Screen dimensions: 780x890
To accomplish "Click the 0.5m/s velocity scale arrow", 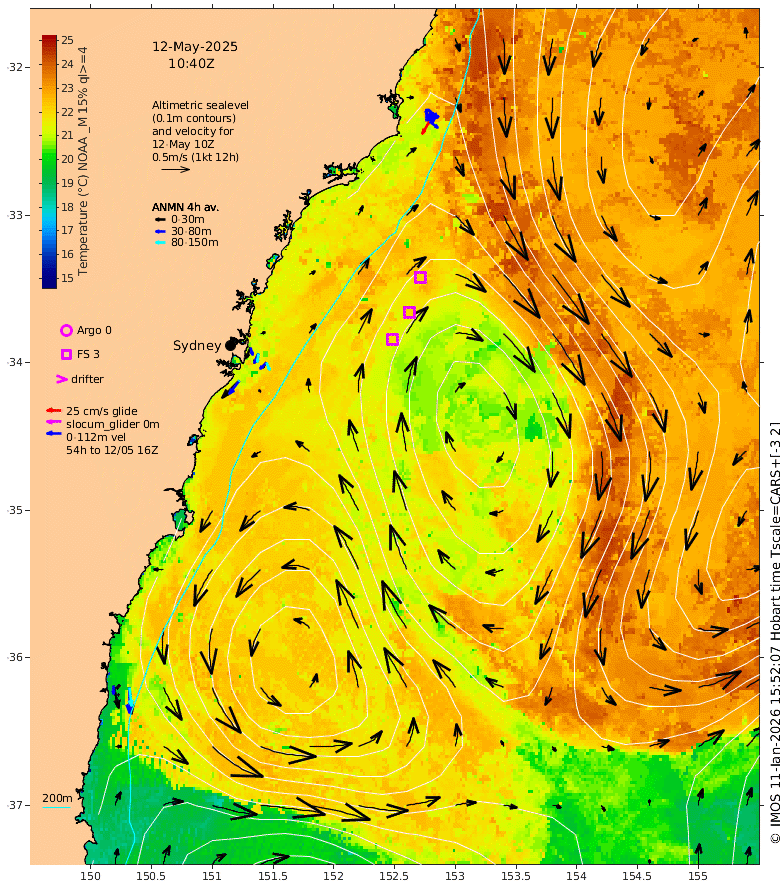I will coord(175,169).
